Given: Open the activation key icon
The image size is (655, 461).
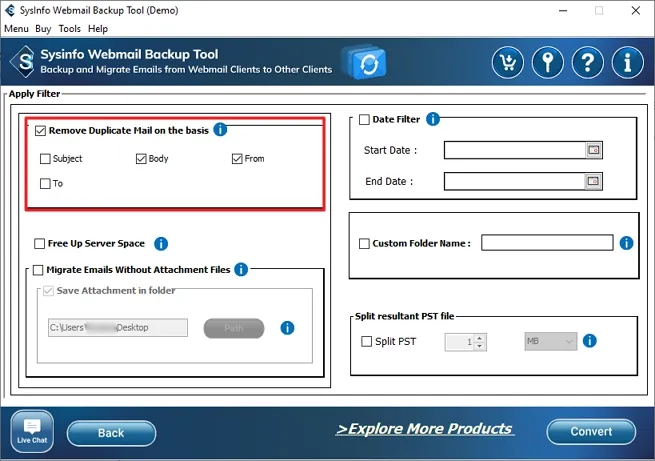Looking at the screenshot, I should tap(548, 63).
